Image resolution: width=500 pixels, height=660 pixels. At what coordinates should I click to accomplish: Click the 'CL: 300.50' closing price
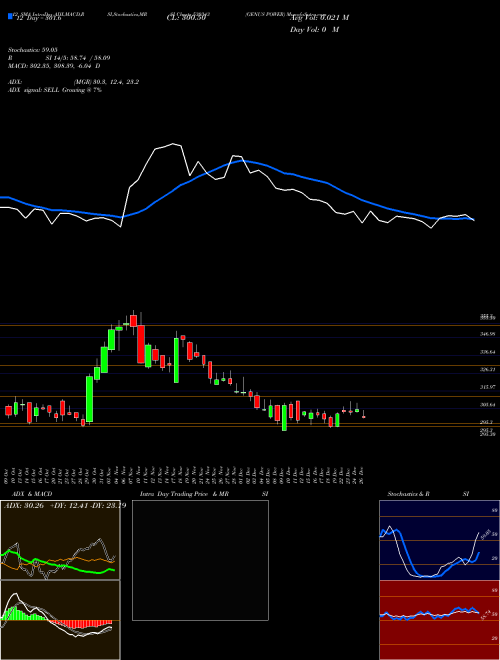tap(186, 18)
